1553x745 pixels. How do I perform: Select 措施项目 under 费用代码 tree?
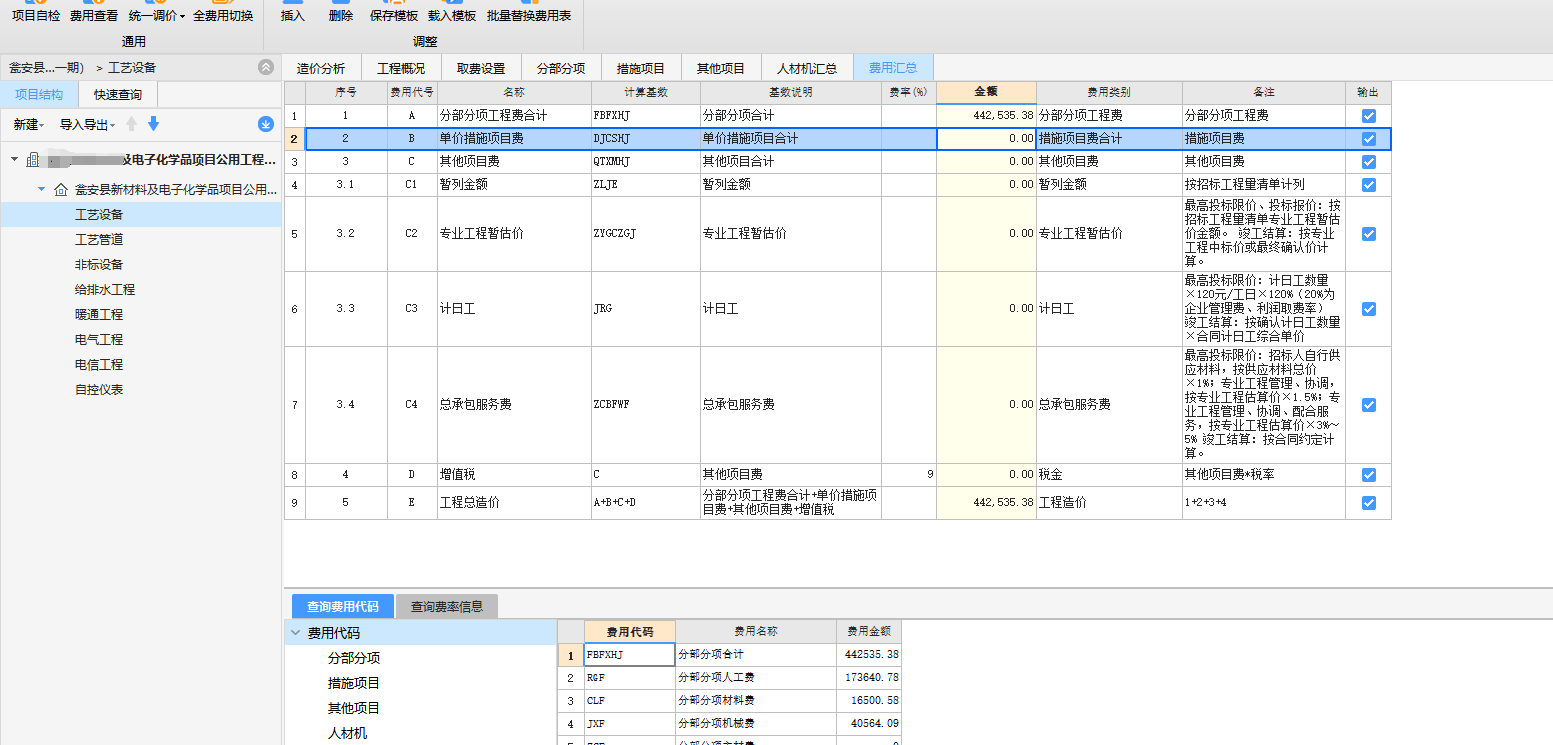click(354, 683)
